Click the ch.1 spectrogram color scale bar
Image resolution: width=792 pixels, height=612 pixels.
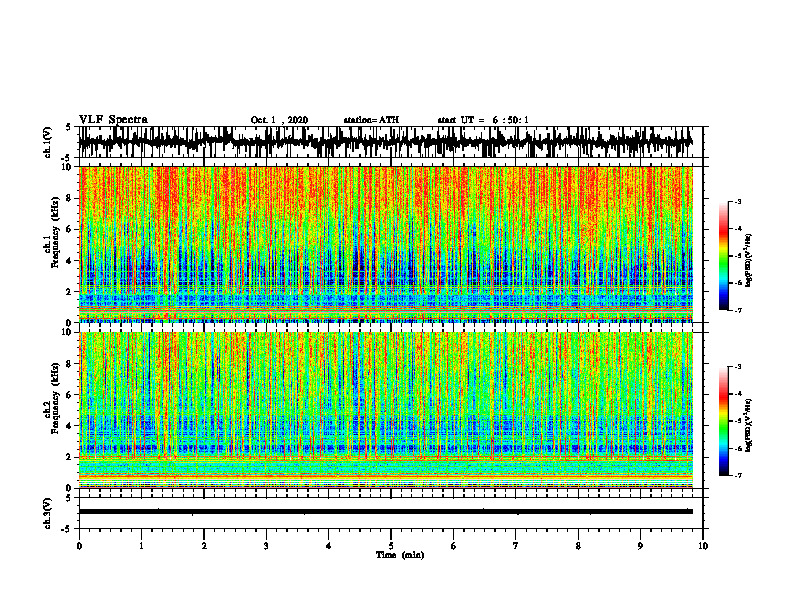point(723,256)
